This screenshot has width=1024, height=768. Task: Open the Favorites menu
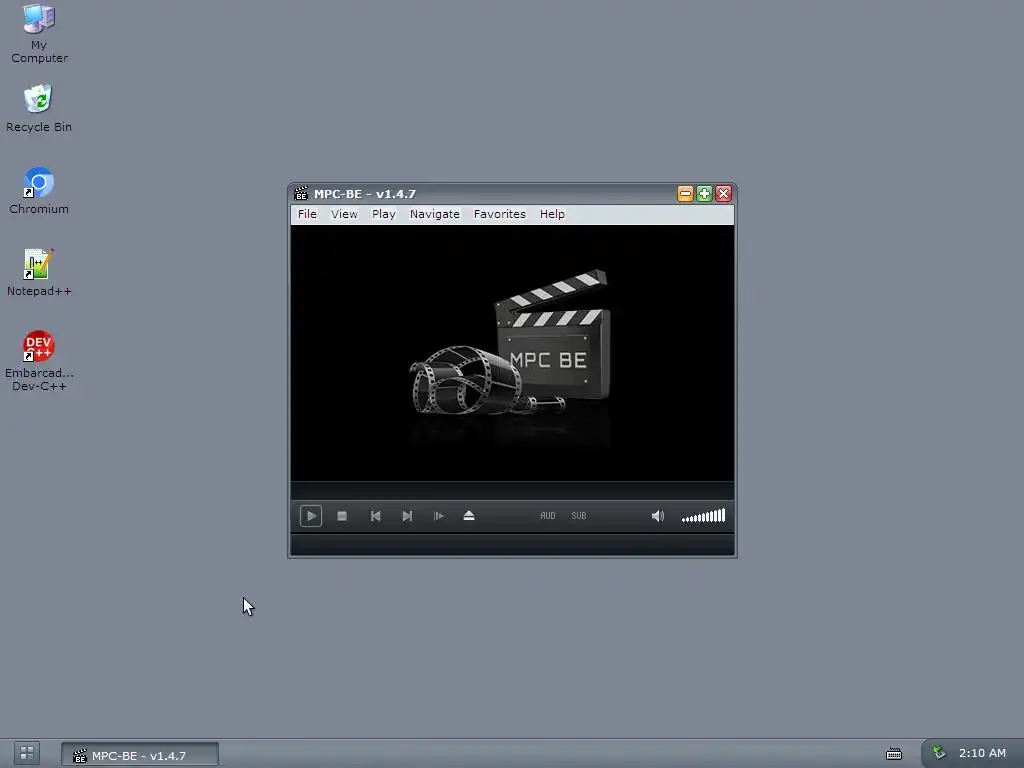[500, 214]
